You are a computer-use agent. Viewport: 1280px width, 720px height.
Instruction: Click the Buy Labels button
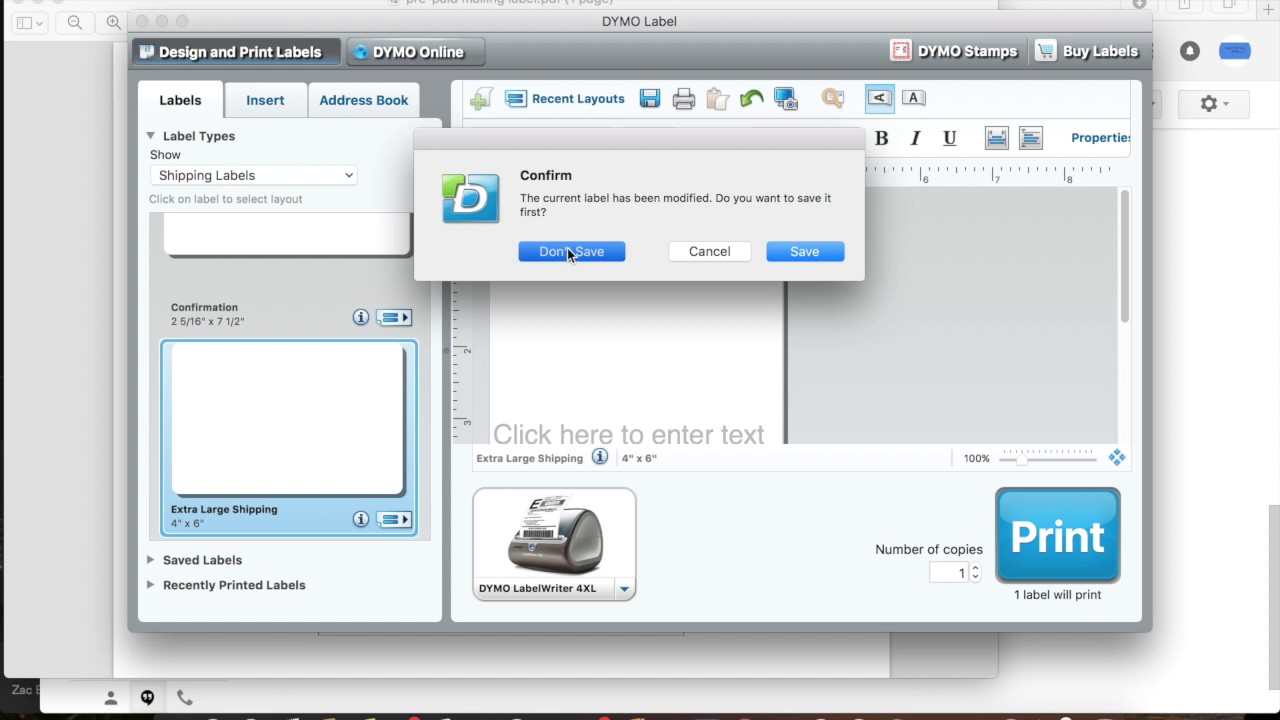pos(1087,51)
